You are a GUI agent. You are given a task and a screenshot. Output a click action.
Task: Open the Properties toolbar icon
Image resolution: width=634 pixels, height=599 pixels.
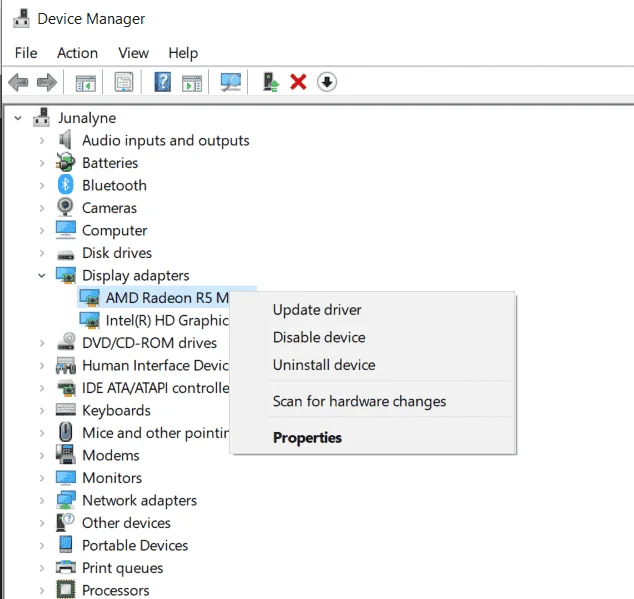pyautogui.click(x=124, y=82)
